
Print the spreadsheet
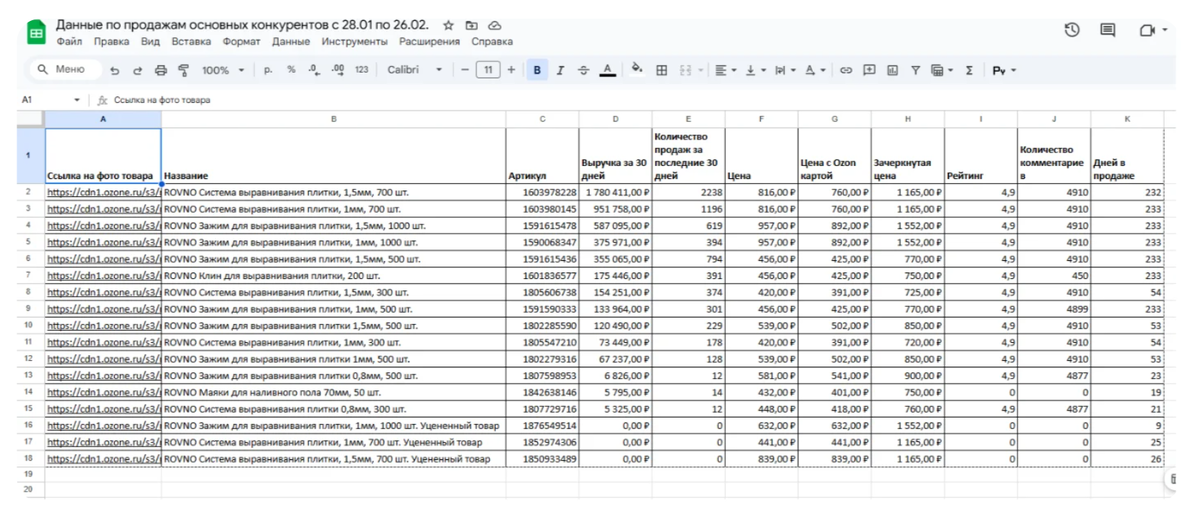[x=161, y=71]
